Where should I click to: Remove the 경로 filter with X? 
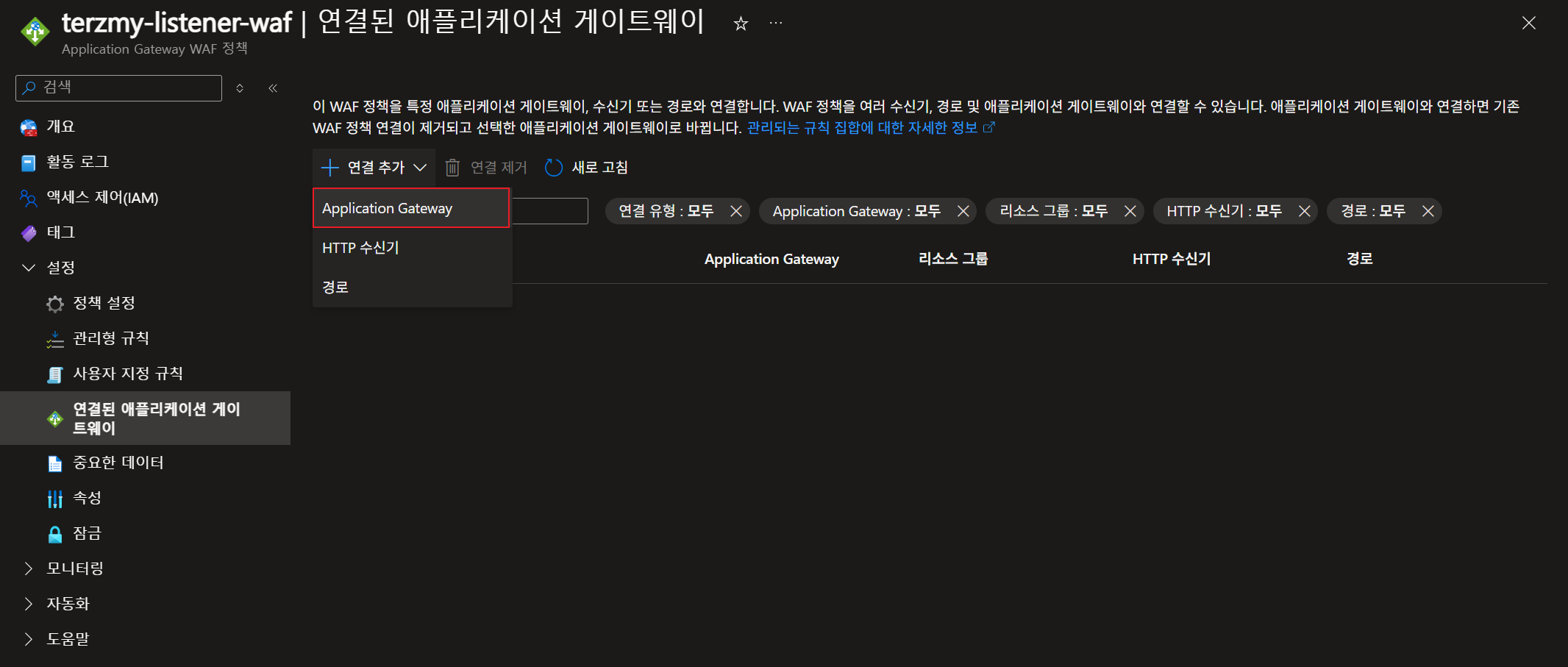click(x=1428, y=211)
